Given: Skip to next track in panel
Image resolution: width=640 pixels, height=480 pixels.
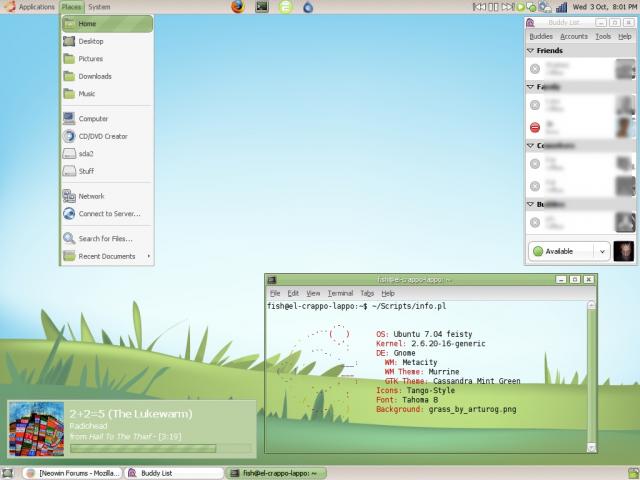Looking at the screenshot, I should pyautogui.click(x=507, y=7).
